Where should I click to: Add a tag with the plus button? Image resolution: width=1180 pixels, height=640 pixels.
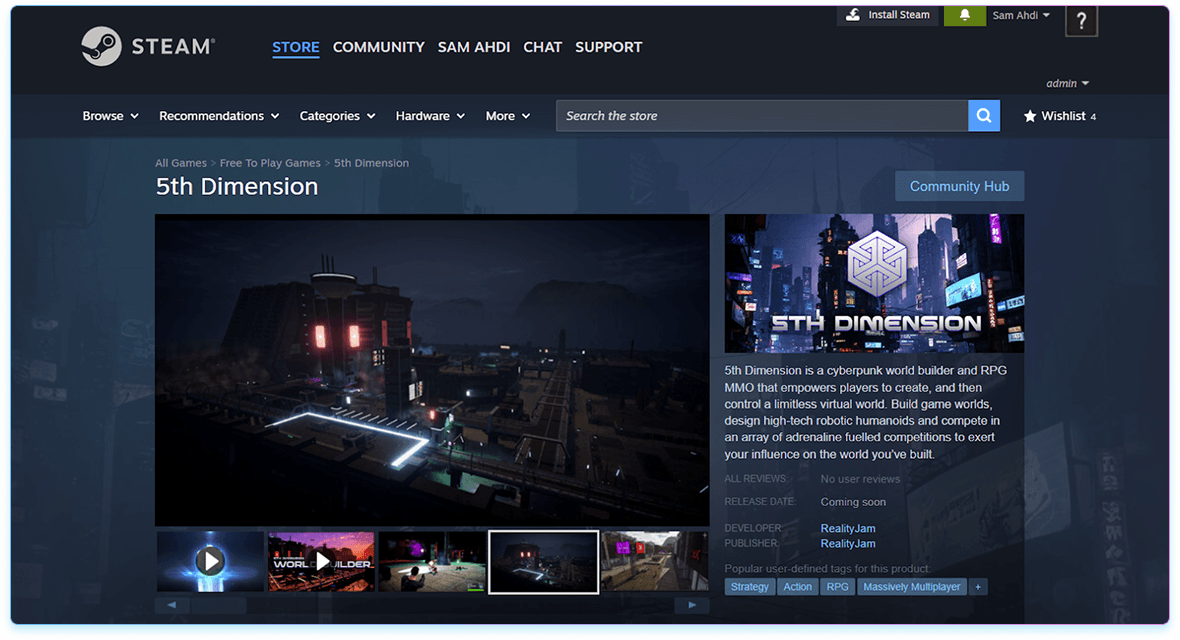pyautogui.click(x=978, y=587)
